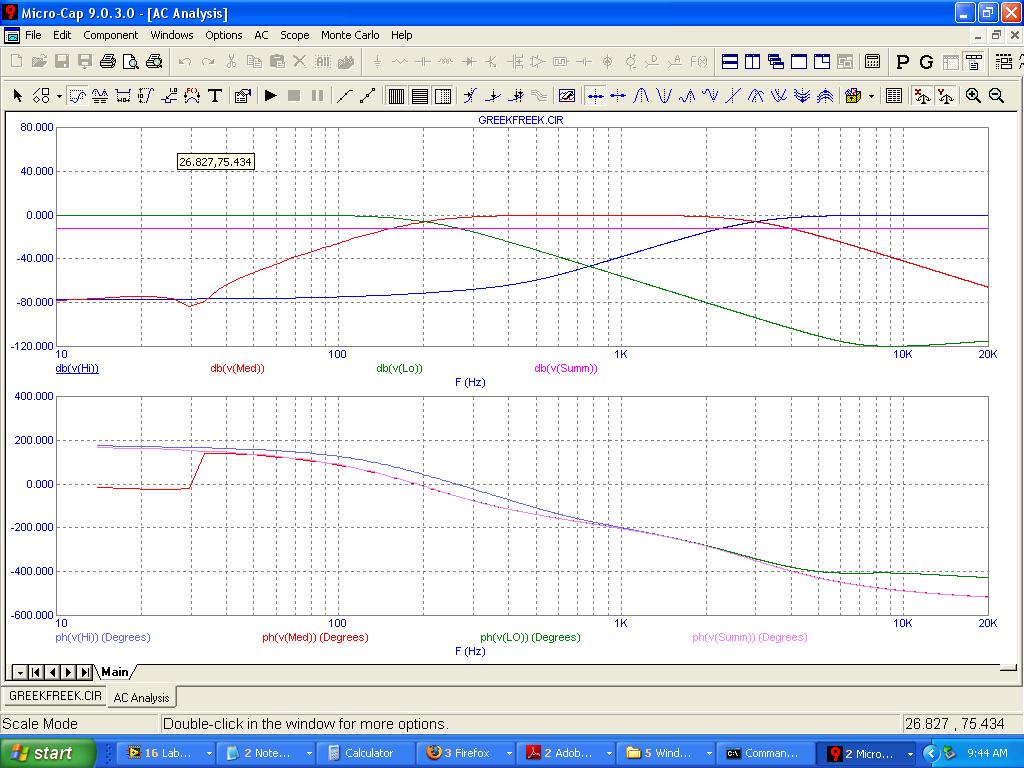Toggle vertical grid lines display
The width and height of the screenshot is (1024, 768).
pos(396,96)
